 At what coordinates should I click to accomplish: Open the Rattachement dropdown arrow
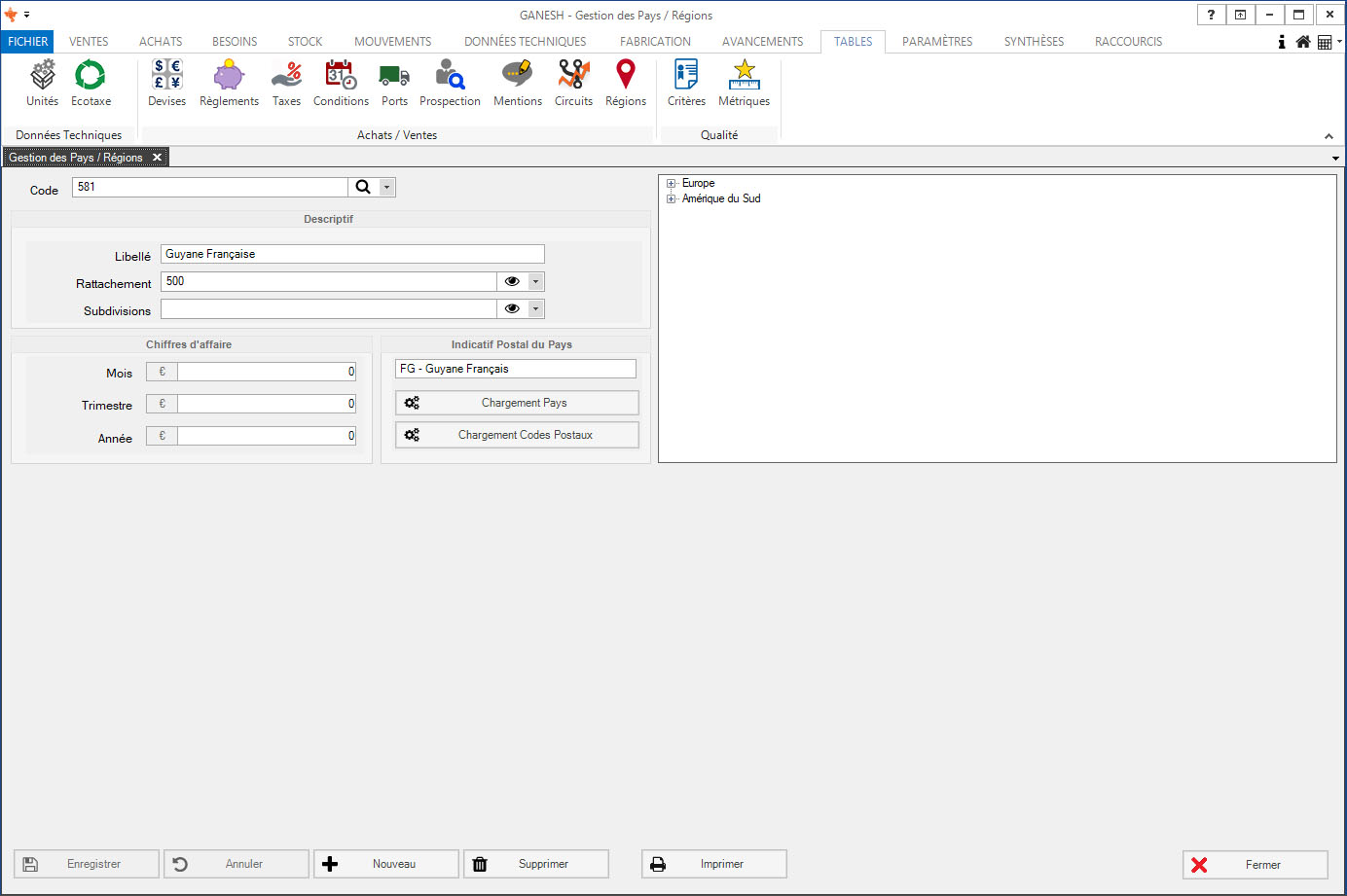[x=535, y=281]
